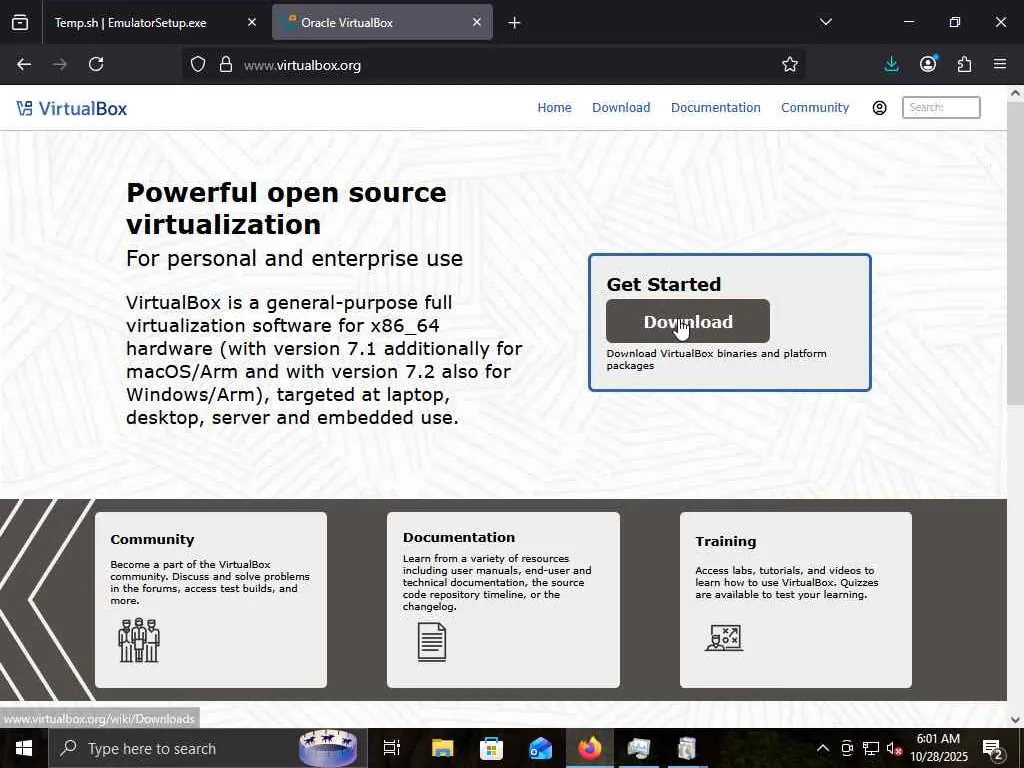1024x768 pixels.
Task: Open Microsoft Store from the taskbar
Action: coord(491,748)
